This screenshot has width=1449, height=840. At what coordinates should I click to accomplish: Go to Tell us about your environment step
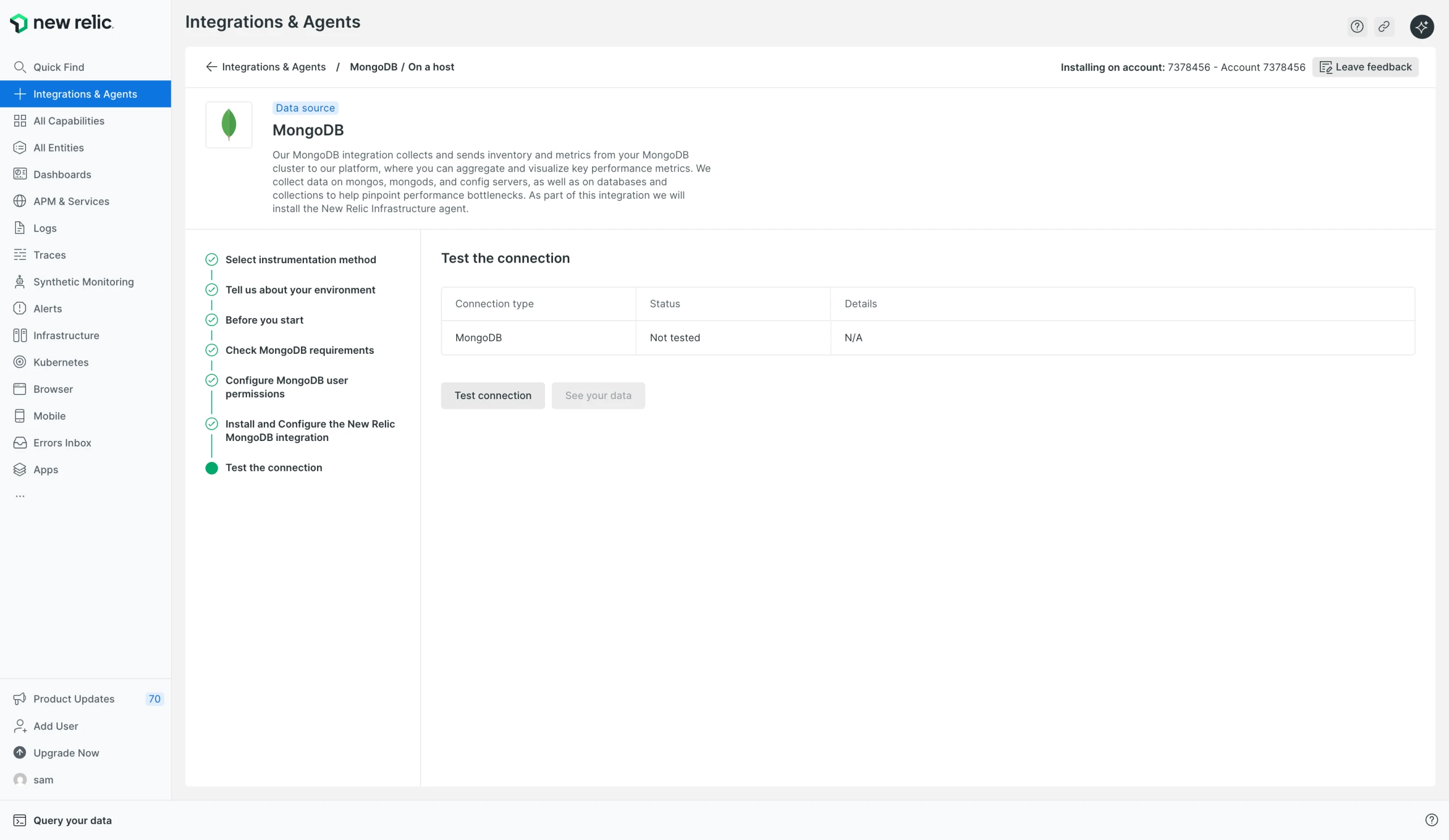tap(300, 290)
